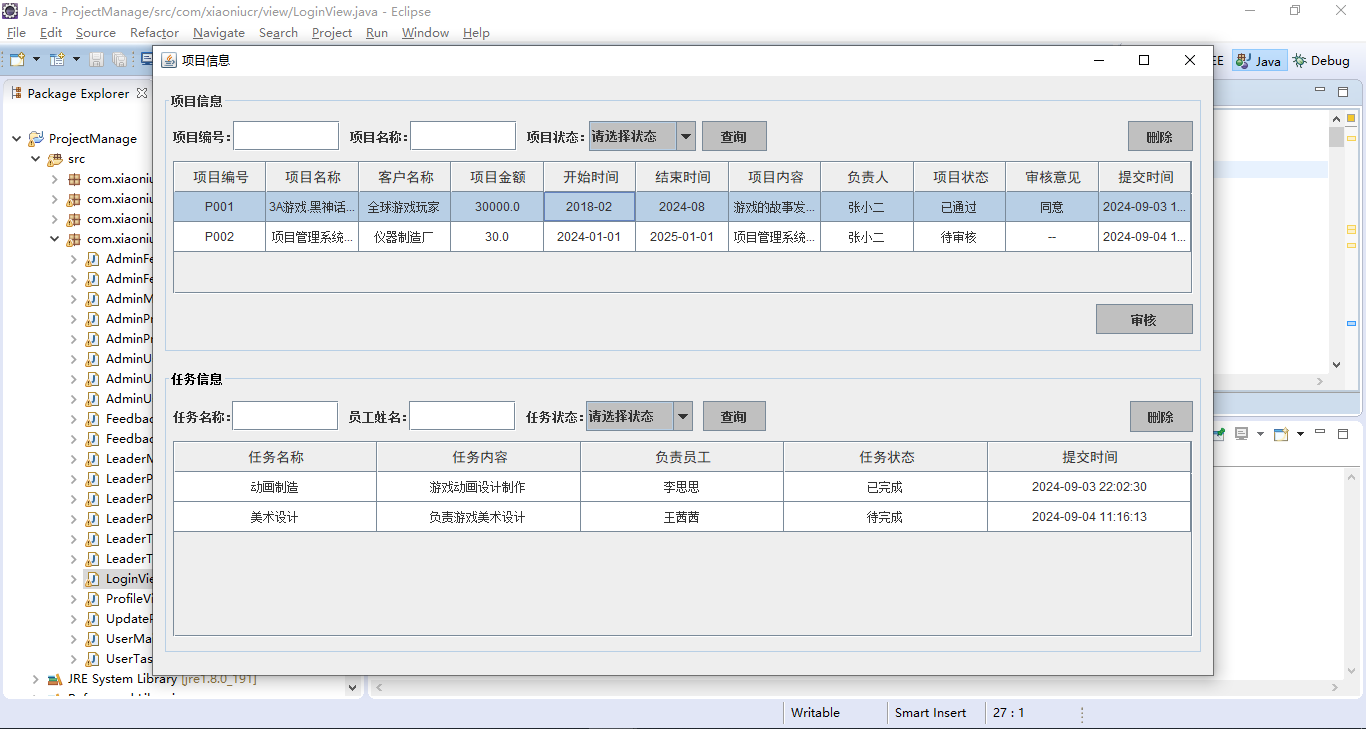Close the Package Explorer view
The width and height of the screenshot is (1366, 729).
(x=142, y=93)
